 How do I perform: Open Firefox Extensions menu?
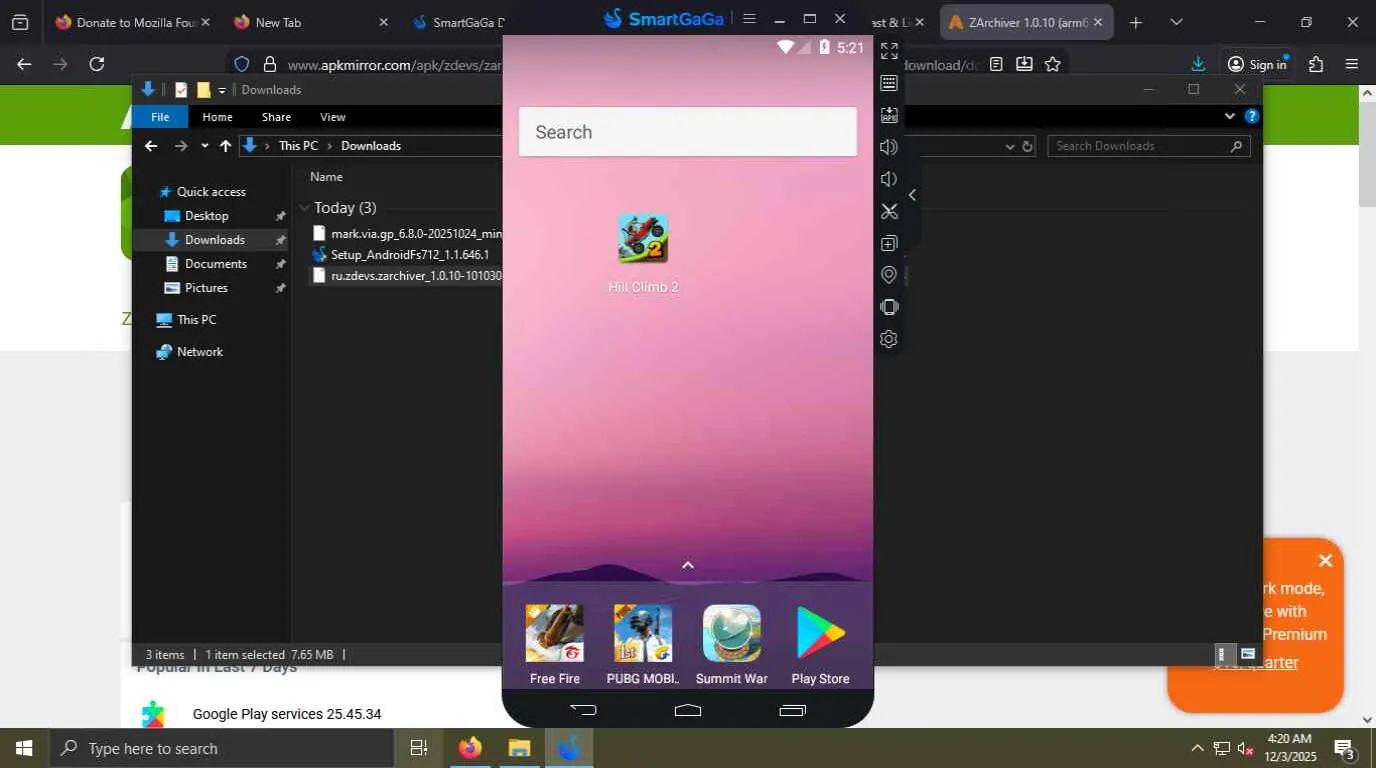pos(1316,64)
